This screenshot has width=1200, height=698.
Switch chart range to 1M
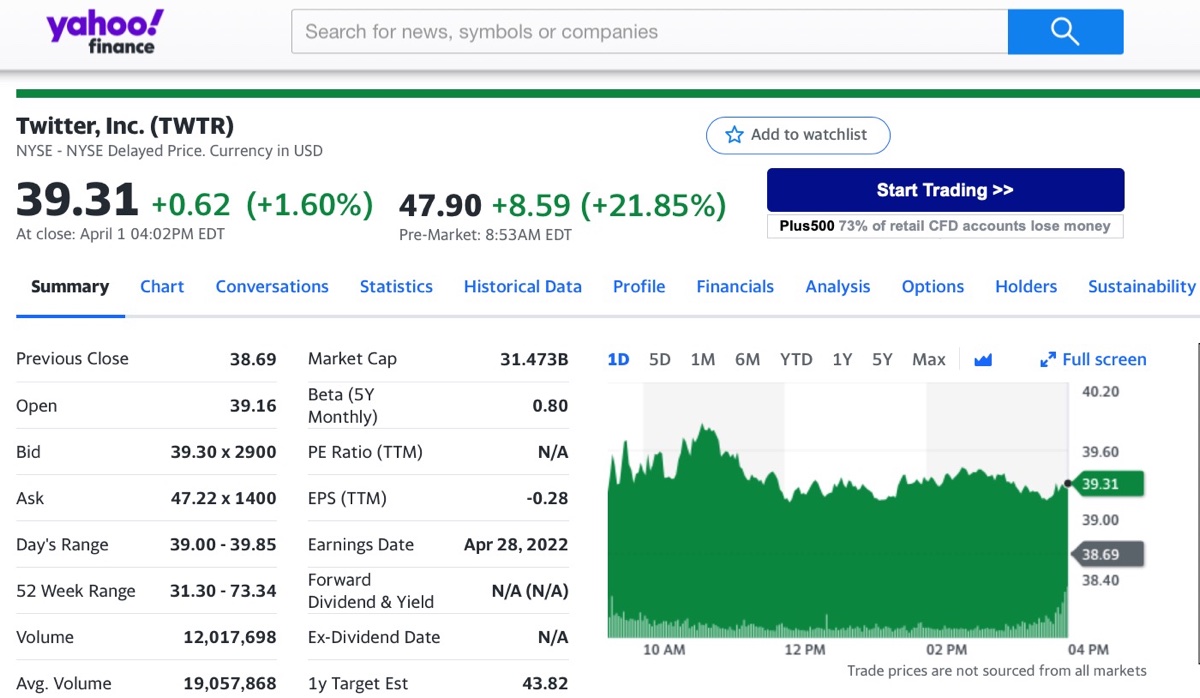(703, 360)
